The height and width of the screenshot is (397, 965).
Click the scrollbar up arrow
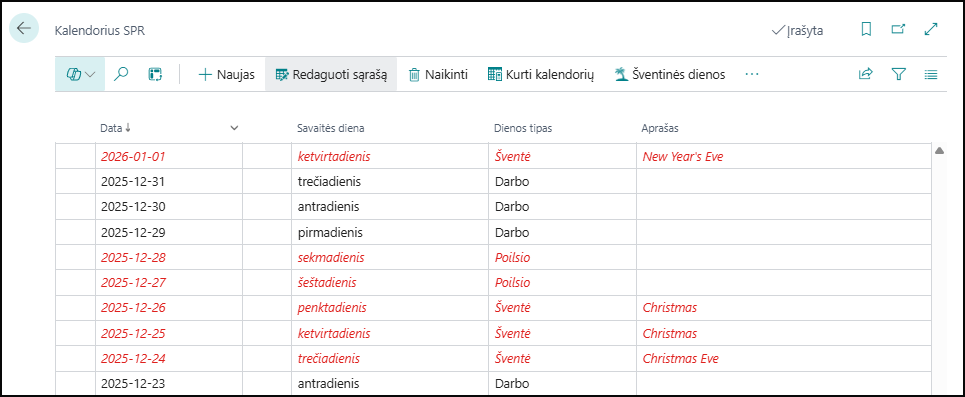click(x=940, y=151)
